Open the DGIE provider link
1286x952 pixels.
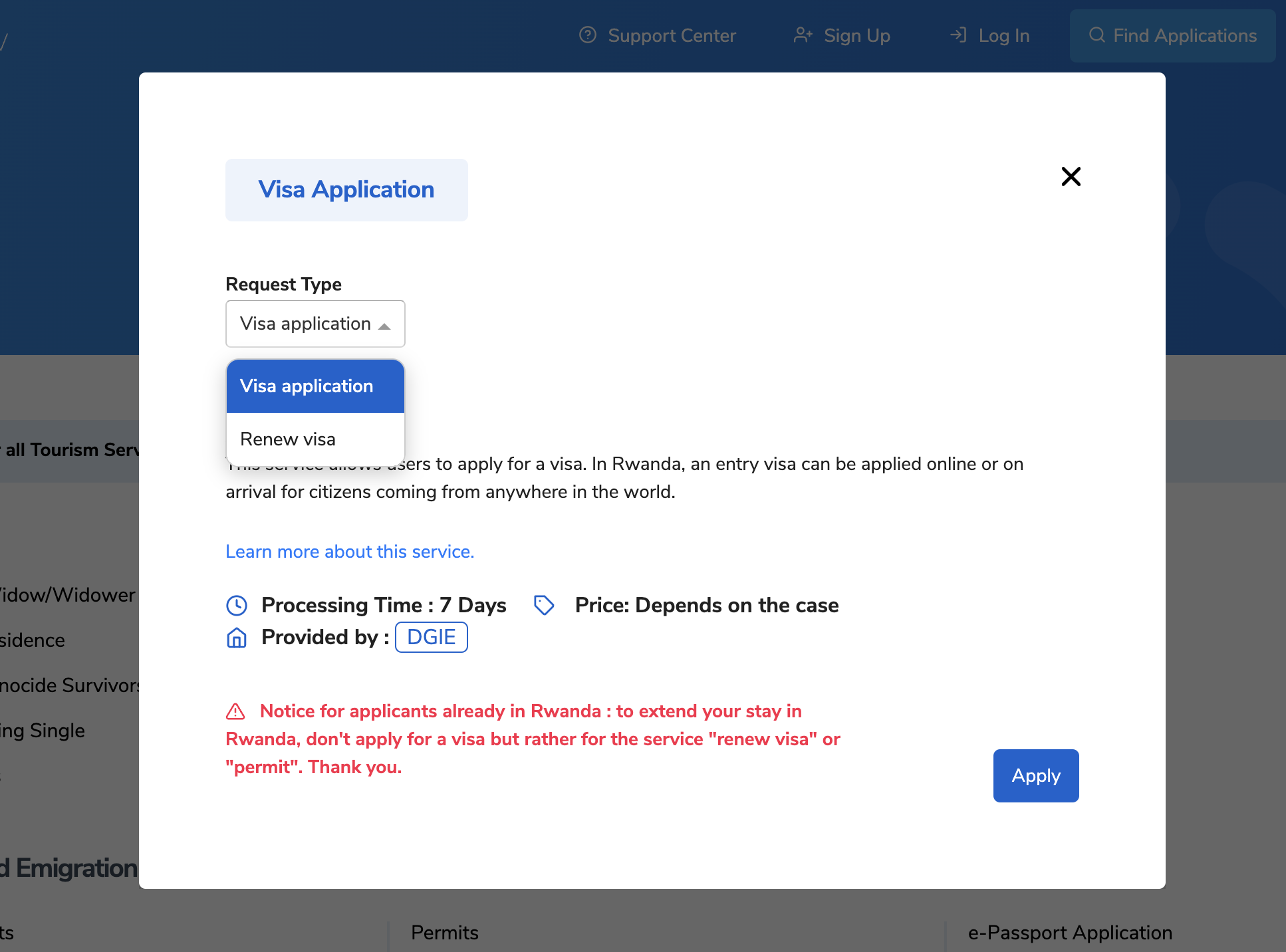431,637
